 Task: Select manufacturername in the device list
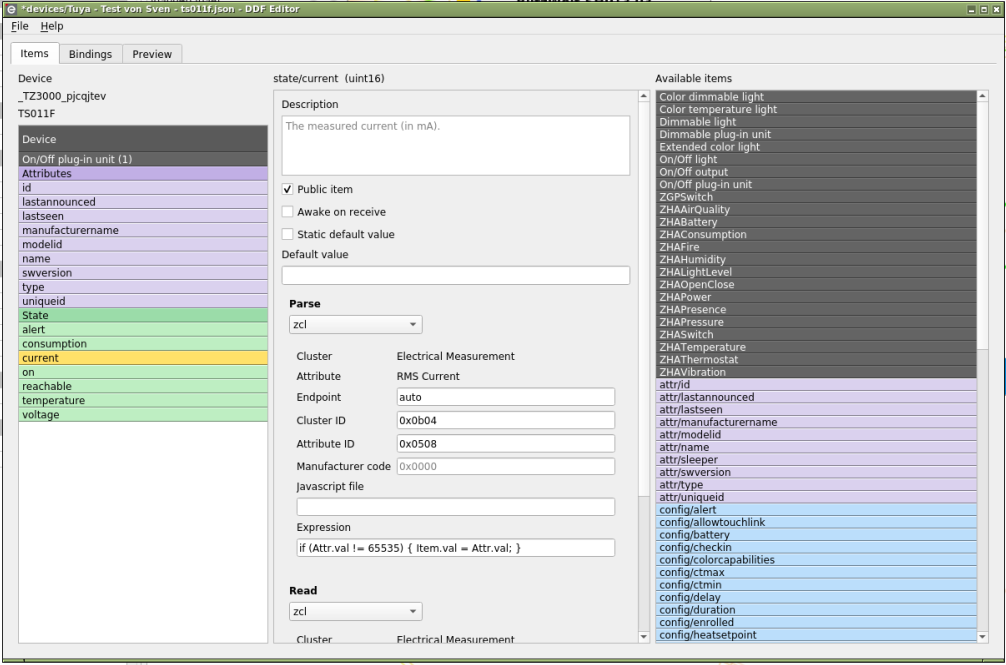[x=143, y=230]
